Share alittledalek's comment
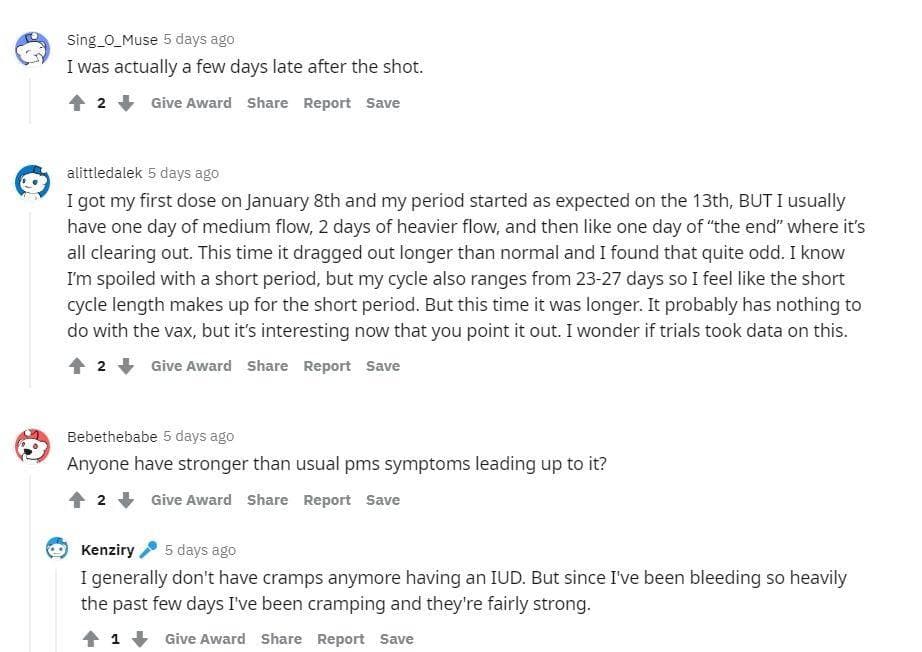The height and width of the screenshot is (652, 922). pos(267,366)
